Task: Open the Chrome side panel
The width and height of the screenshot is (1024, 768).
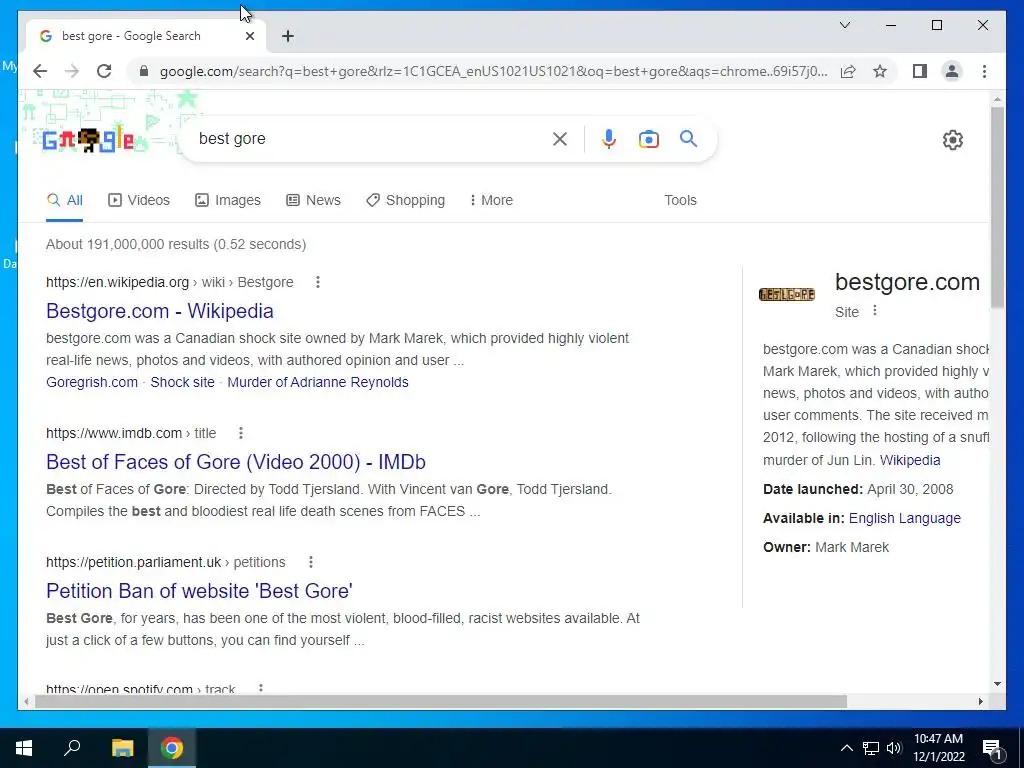Action: point(920,71)
